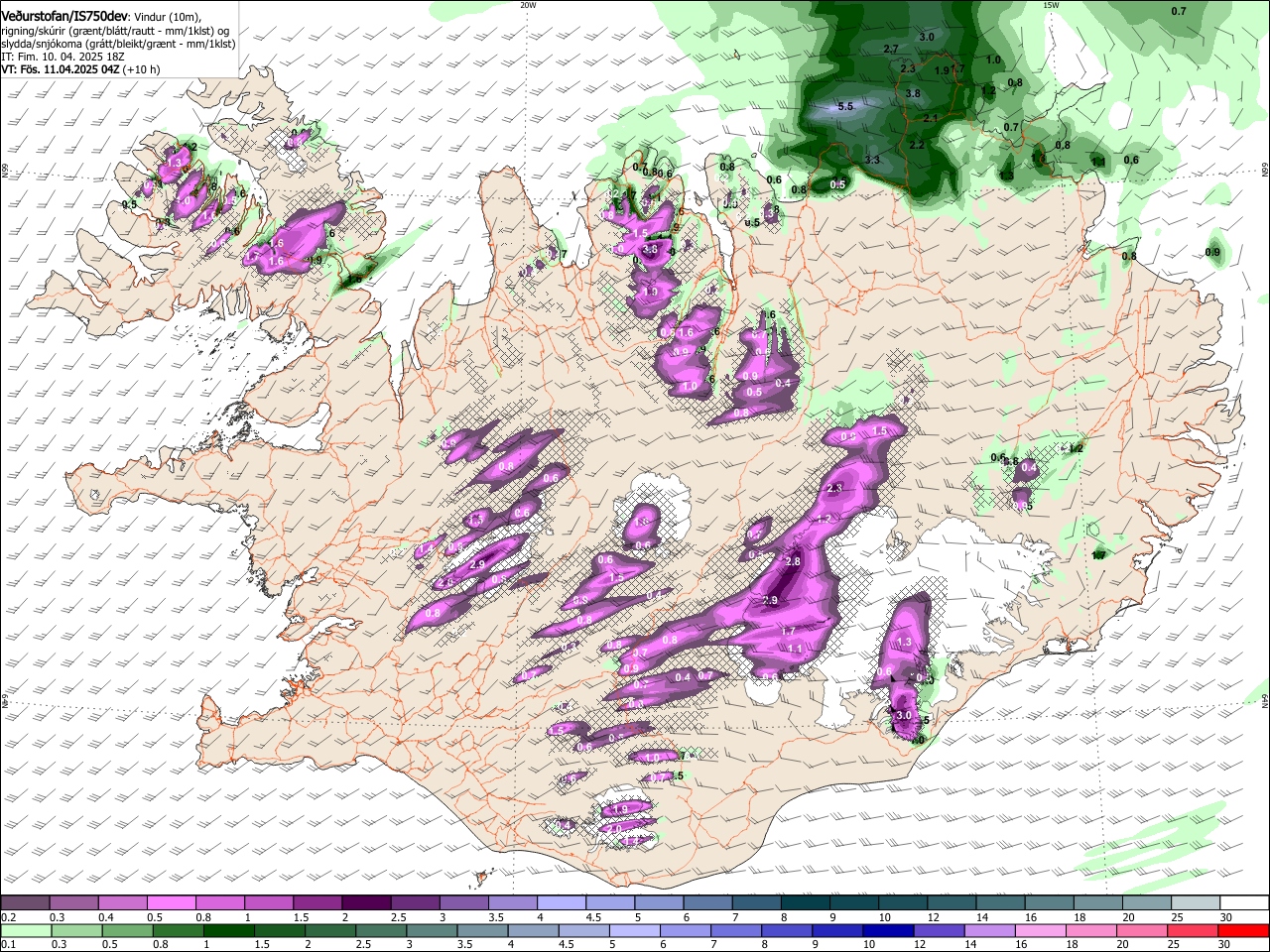The width and height of the screenshot is (1270, 952).
Task: Click the 15W longitude label
Action: (1051, 5)
